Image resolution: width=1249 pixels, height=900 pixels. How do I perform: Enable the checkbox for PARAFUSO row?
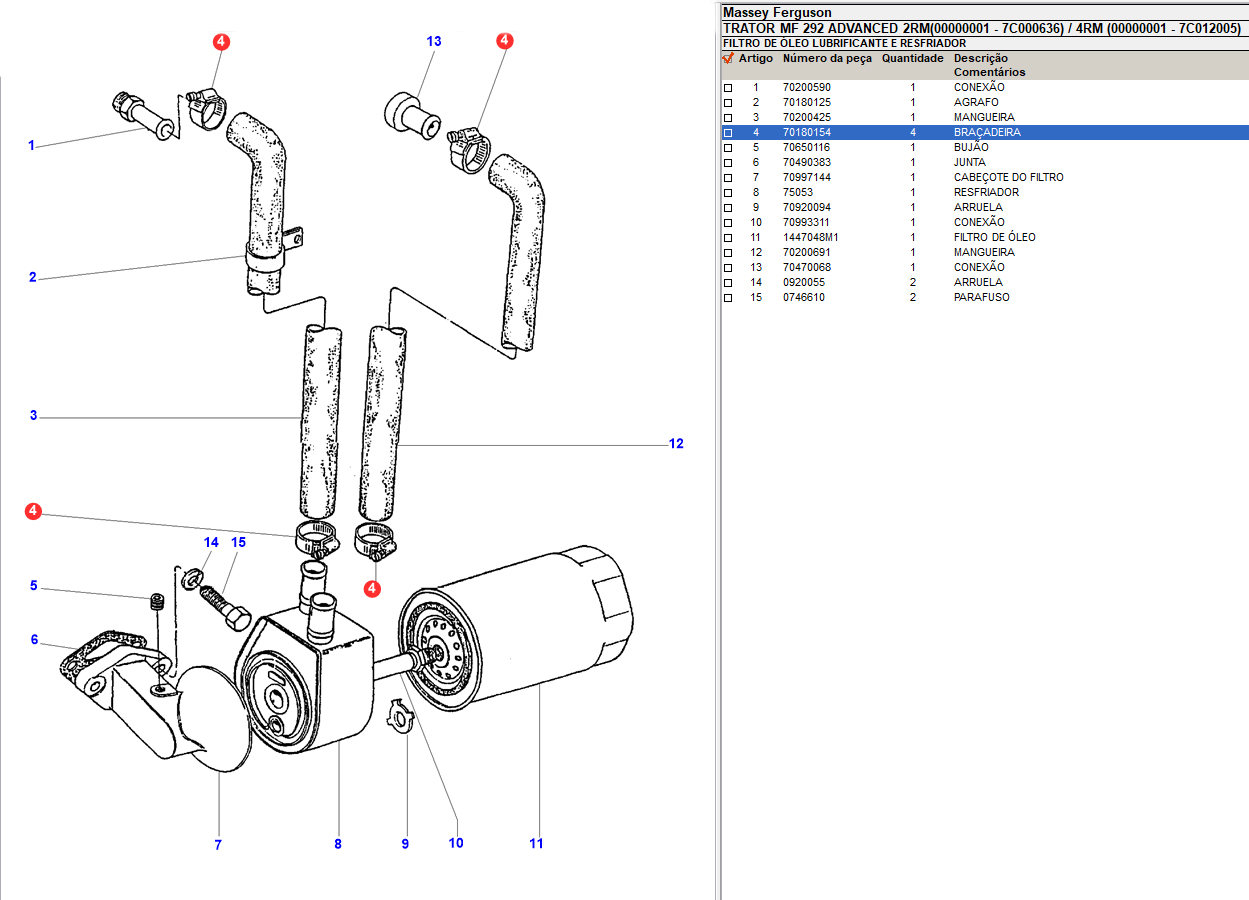[728, 298]
